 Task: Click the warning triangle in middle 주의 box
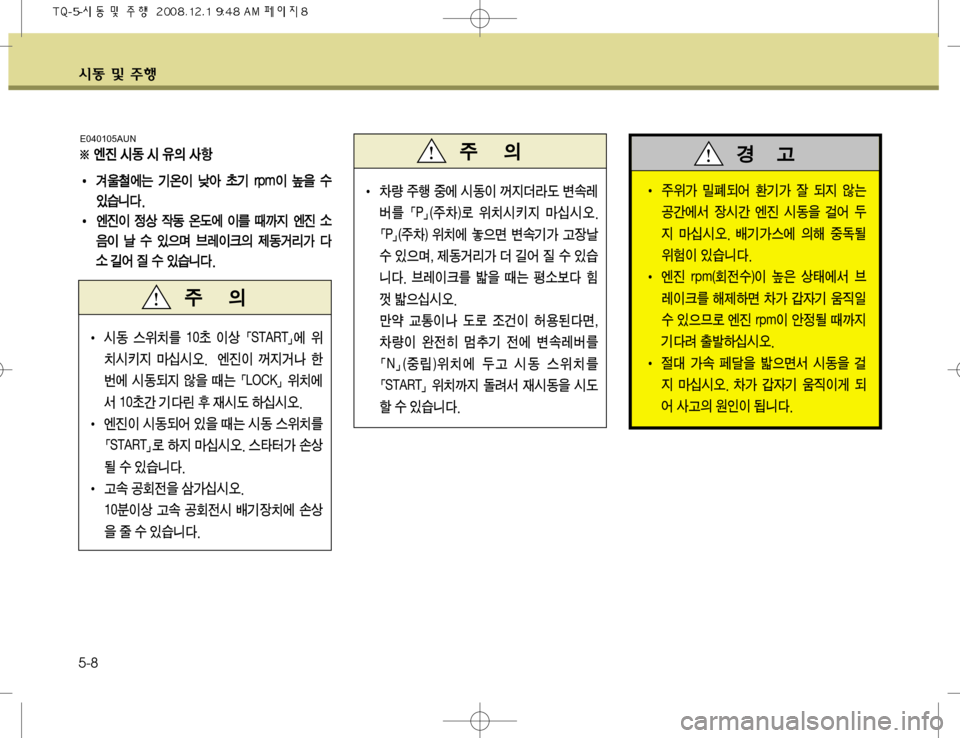coord(431,151)
